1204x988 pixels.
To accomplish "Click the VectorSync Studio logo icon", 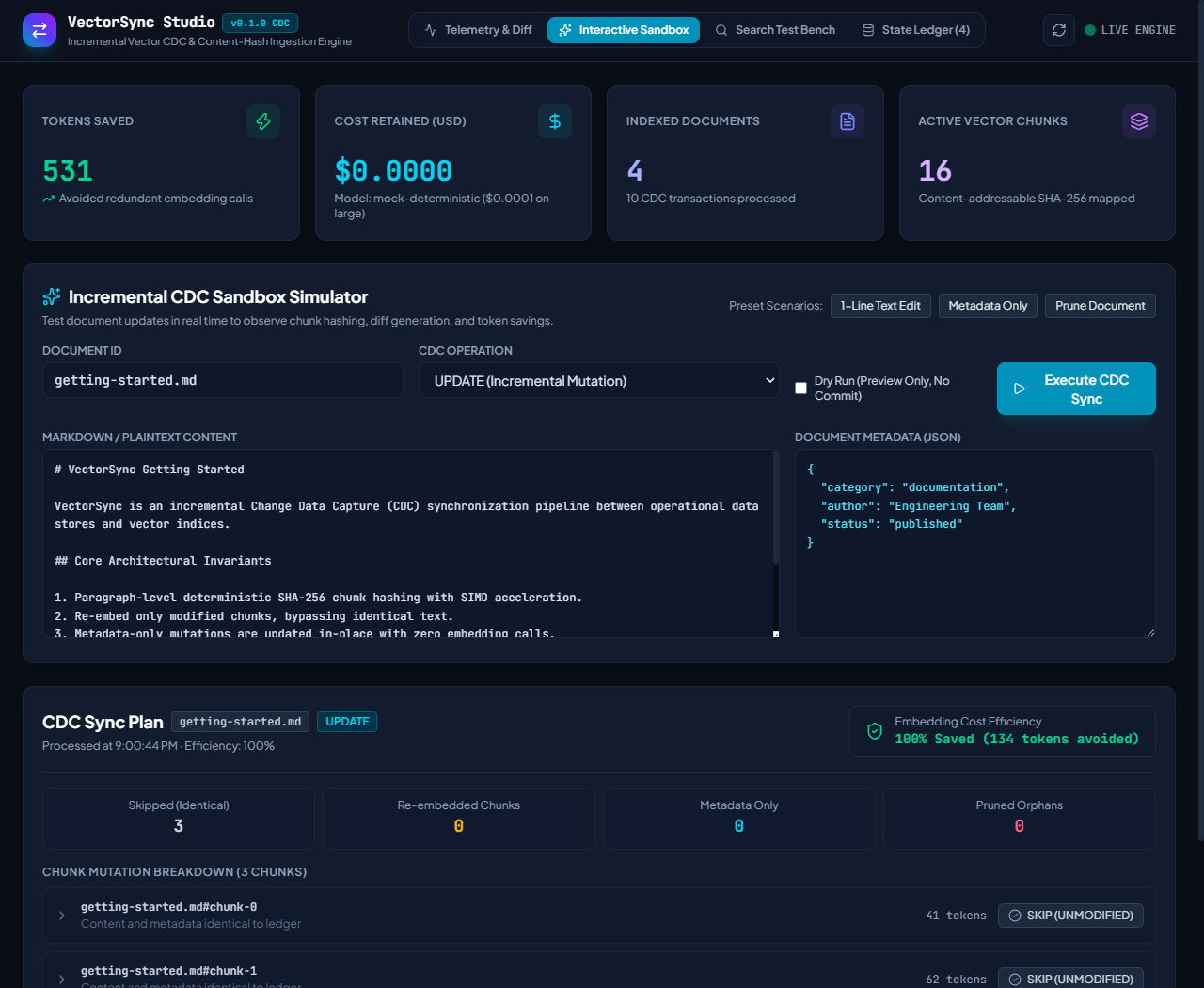I will (x=40, y=30).
